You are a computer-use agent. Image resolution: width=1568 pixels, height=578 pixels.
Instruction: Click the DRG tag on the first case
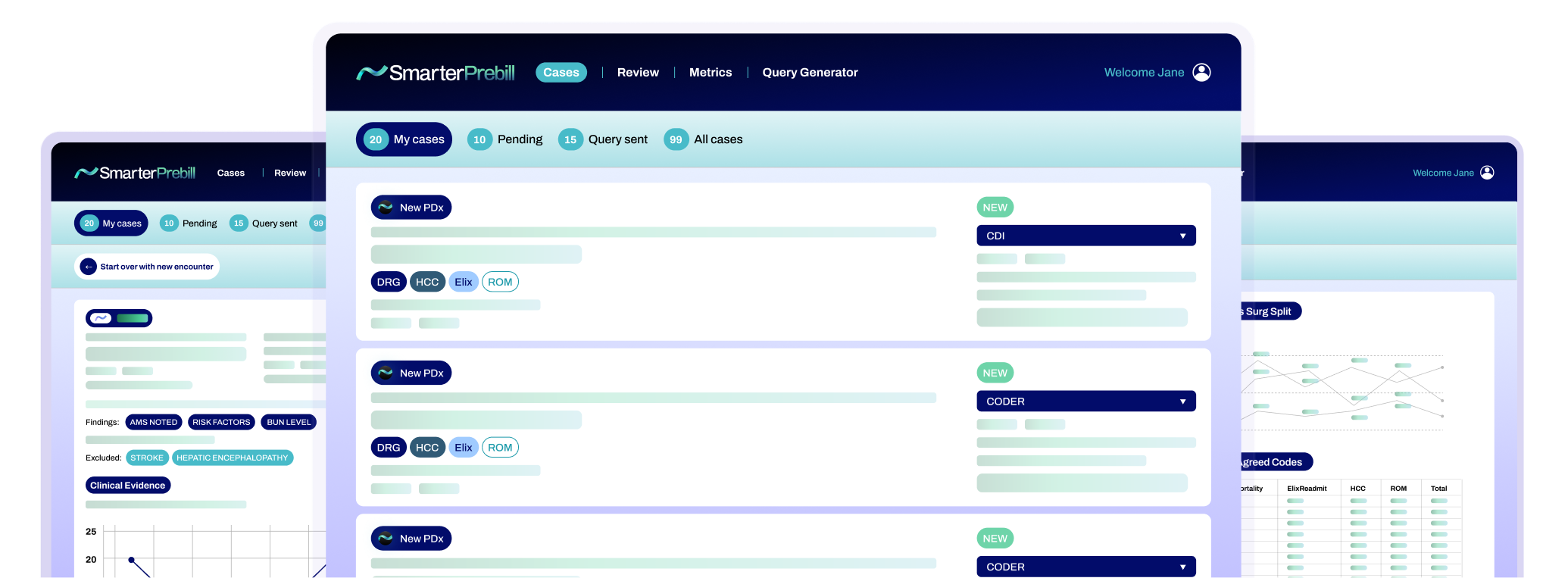(x=389, y=282)
